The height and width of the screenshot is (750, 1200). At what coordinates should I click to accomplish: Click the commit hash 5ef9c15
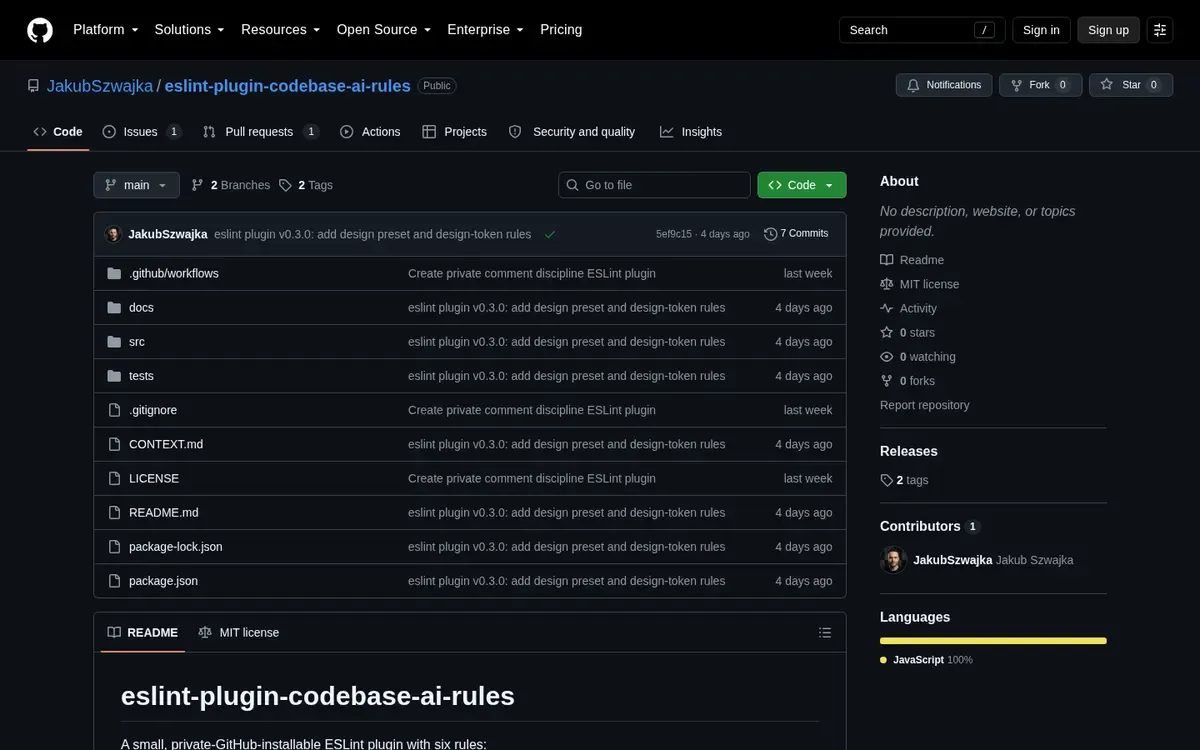[674, 234]
